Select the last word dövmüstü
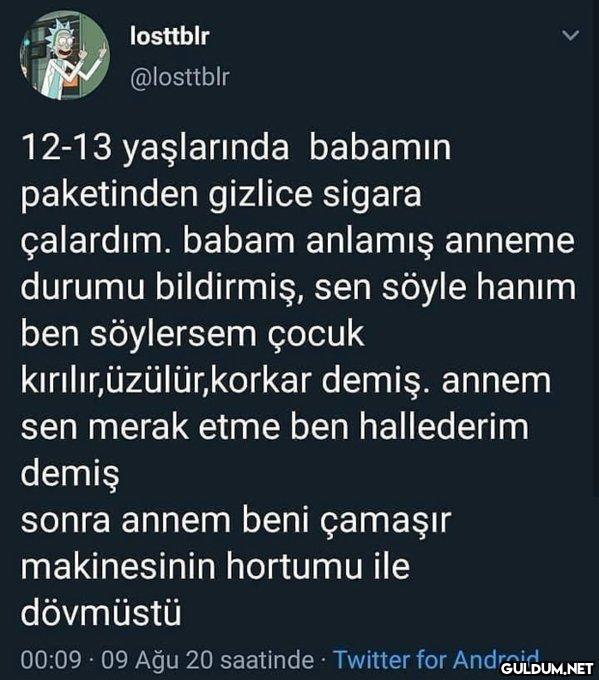599x680 pixels. click(x=101, y=614)
